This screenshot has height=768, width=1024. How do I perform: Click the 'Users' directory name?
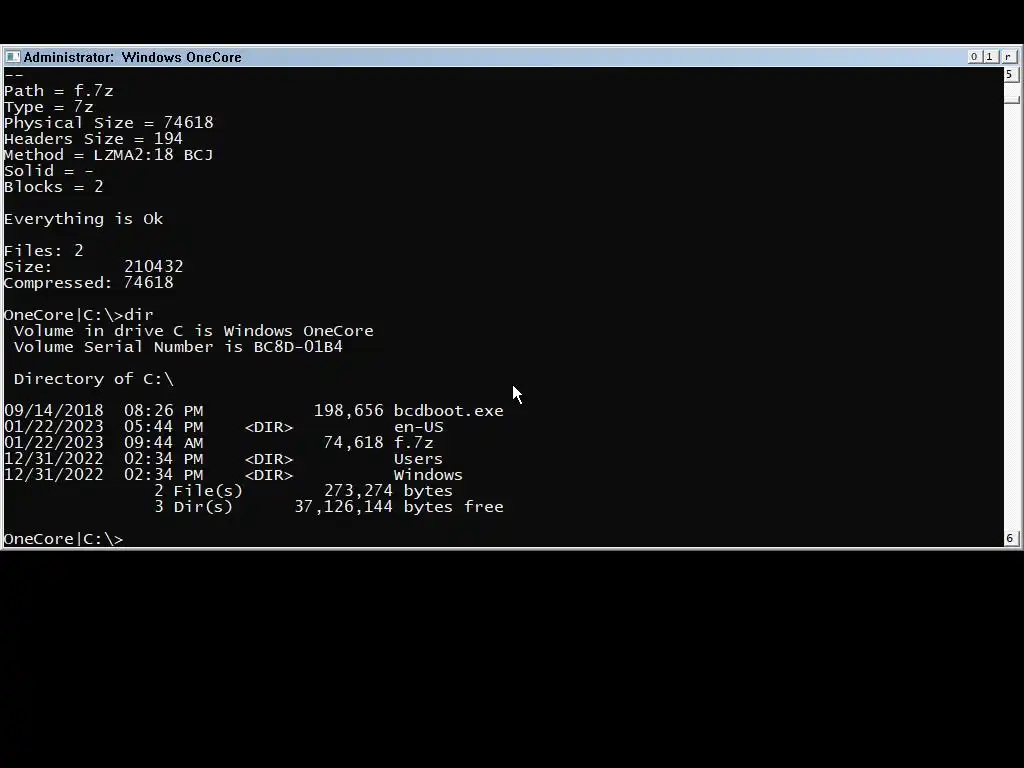click(418, 459)
